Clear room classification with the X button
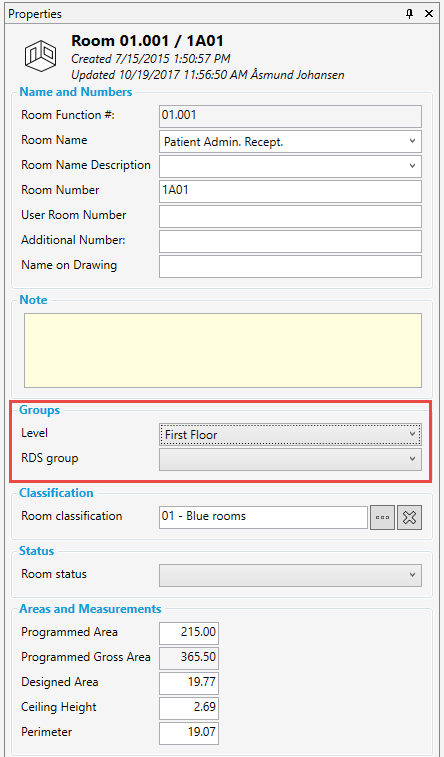Image resolution: width=444 pixels, height=757 pixels. coord(409,518)
